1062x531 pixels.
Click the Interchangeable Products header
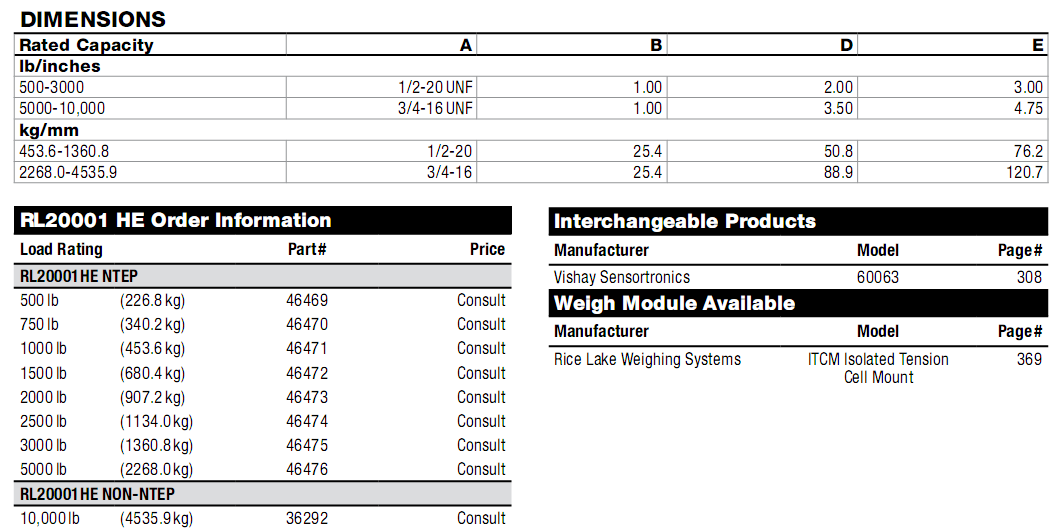tap(685, 222)
